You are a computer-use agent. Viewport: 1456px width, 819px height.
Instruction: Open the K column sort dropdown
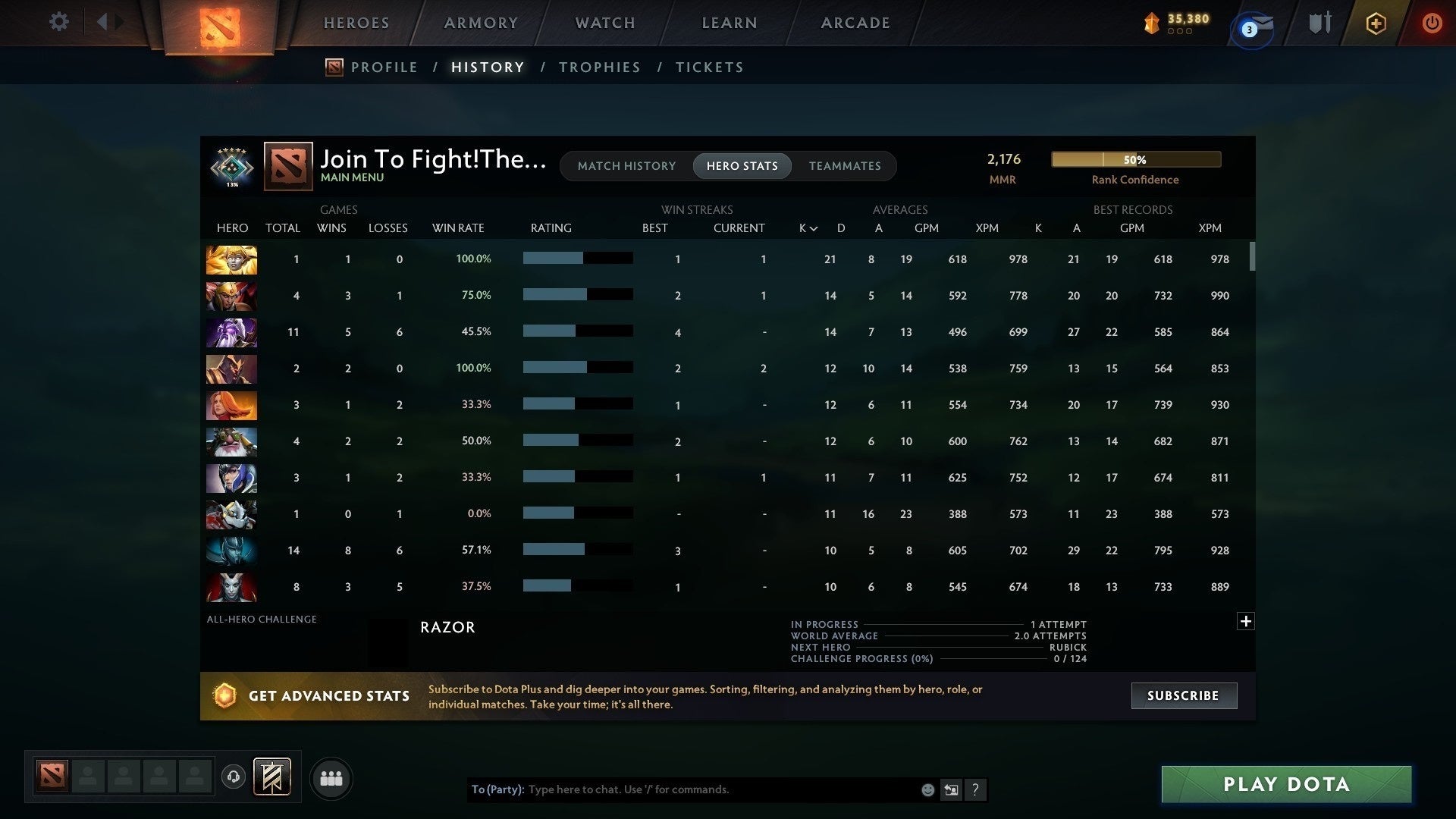point(806,227)
